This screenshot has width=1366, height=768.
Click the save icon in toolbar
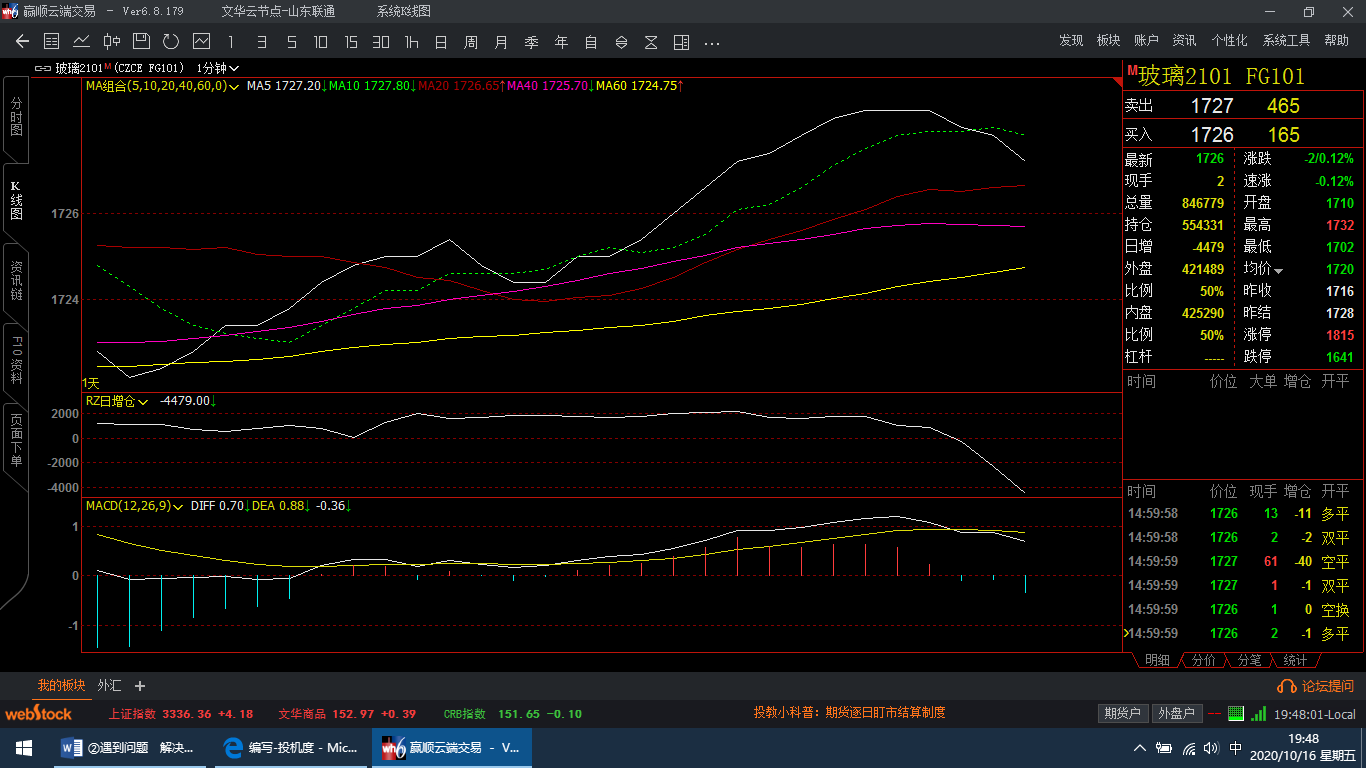(x=141, y=42)
